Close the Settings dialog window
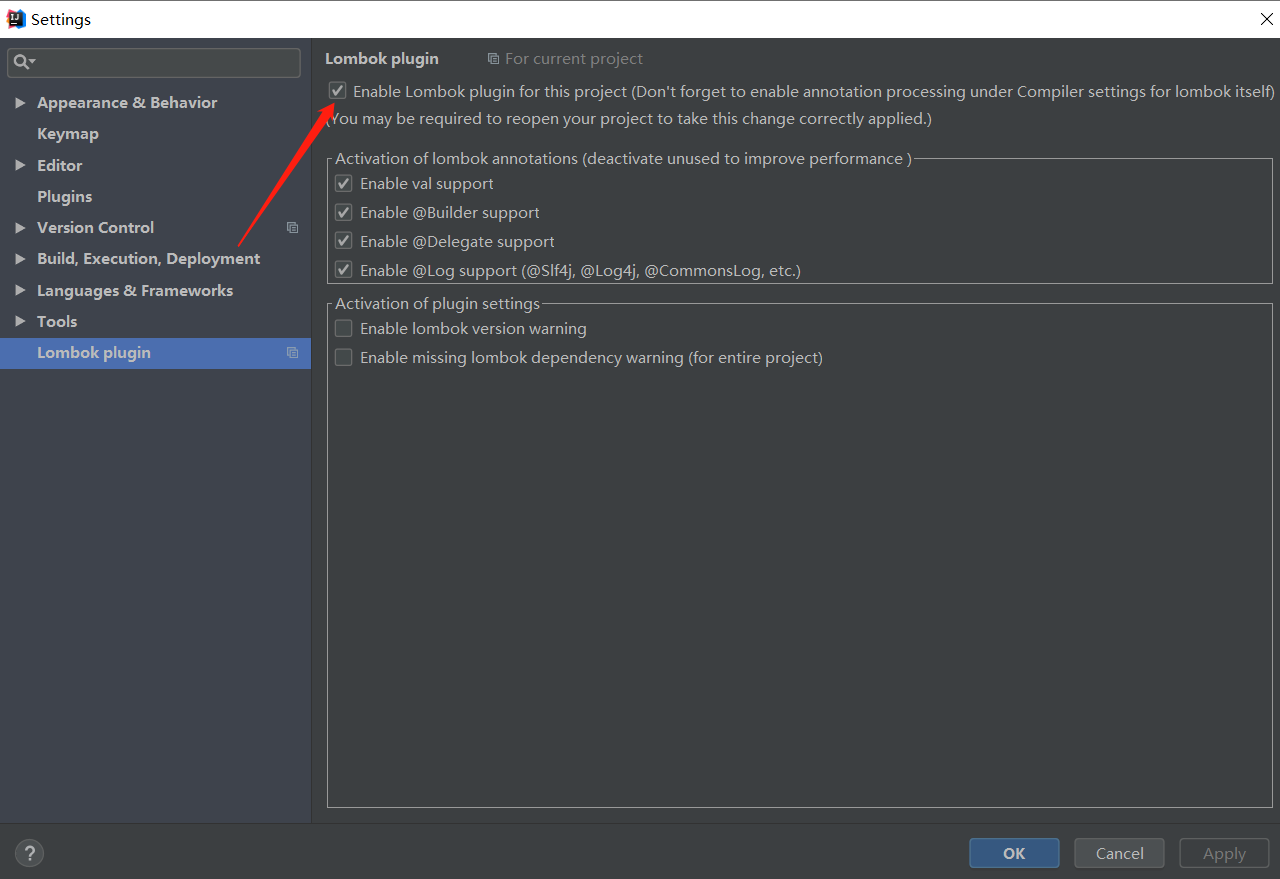Viewport: 1280px width, 879px height. (x=1266, y=19)
